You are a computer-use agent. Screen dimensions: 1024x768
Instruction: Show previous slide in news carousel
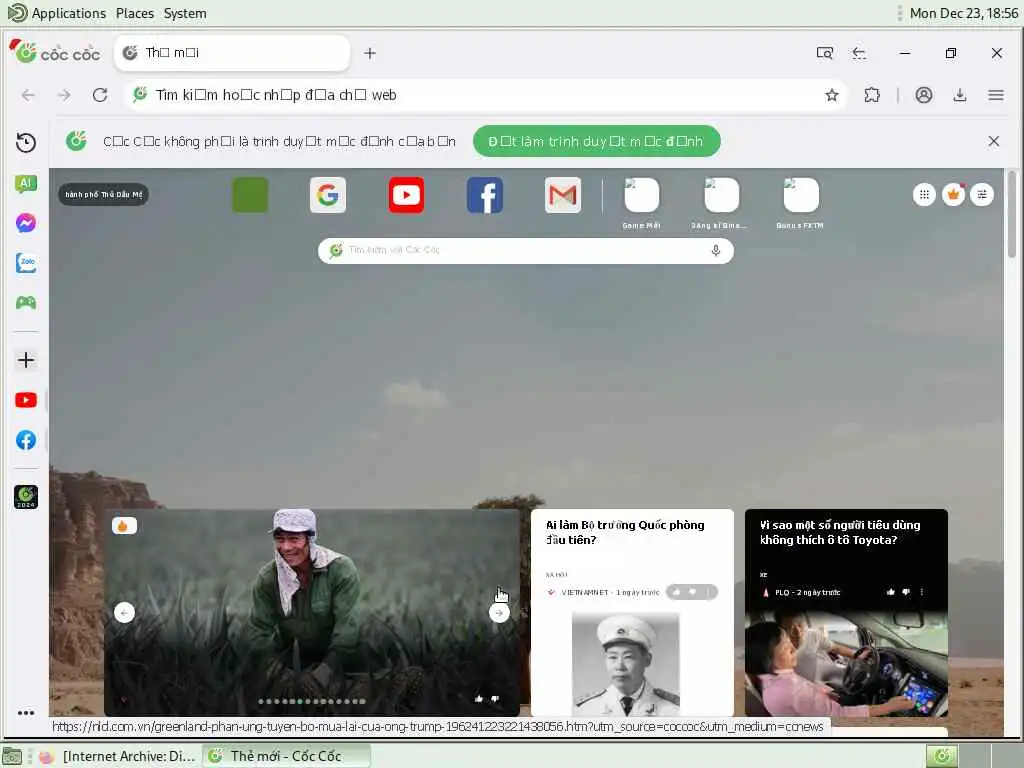(x=124, y=613)
